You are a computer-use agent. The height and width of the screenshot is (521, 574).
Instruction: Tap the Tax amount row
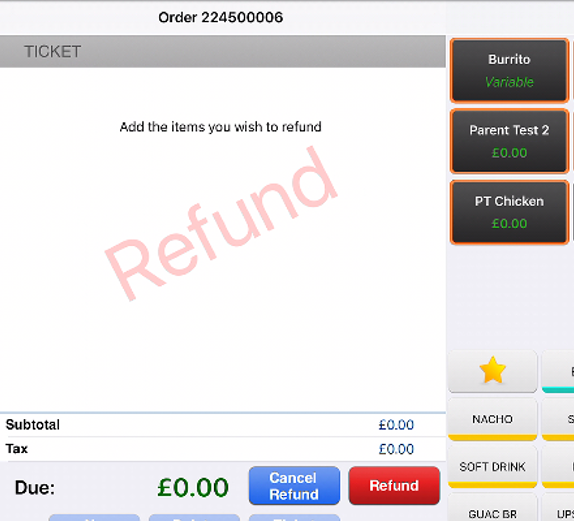(223, 449)
